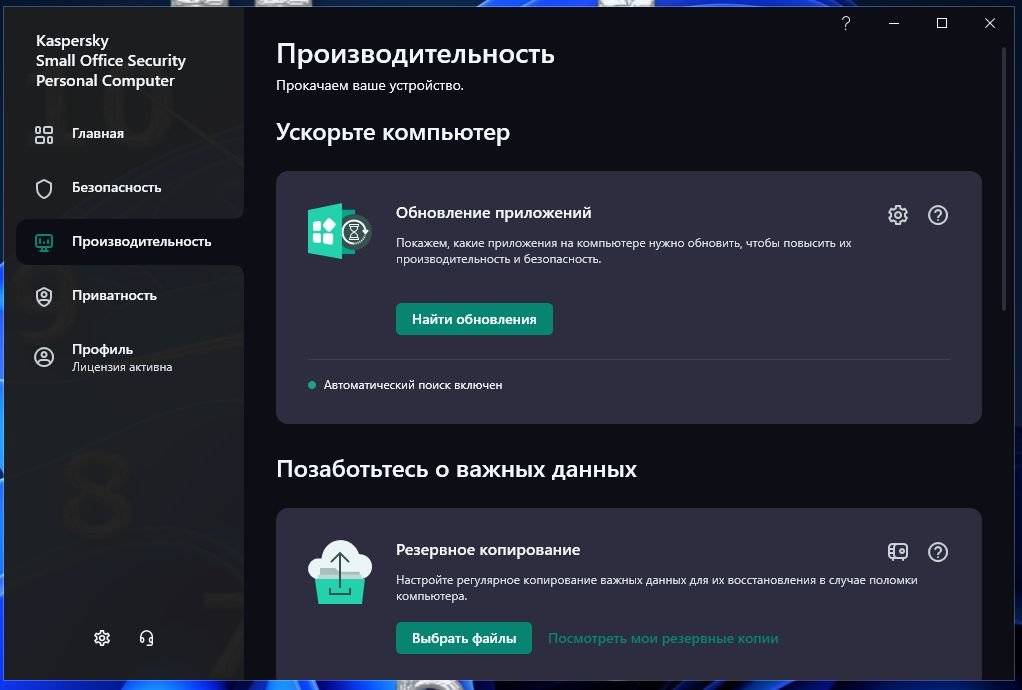Minimize the Kaspersky window
Viewport: 1022px width, 690px height.
894,23
